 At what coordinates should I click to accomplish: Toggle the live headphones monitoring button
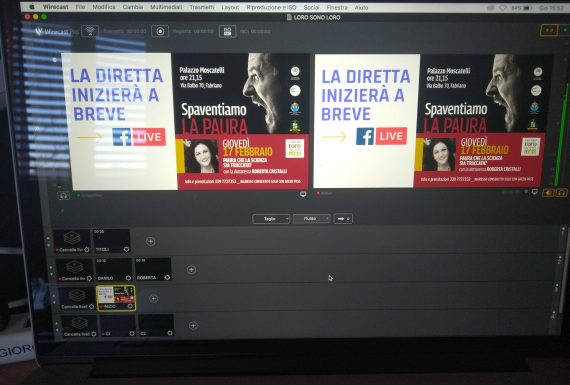561,193
